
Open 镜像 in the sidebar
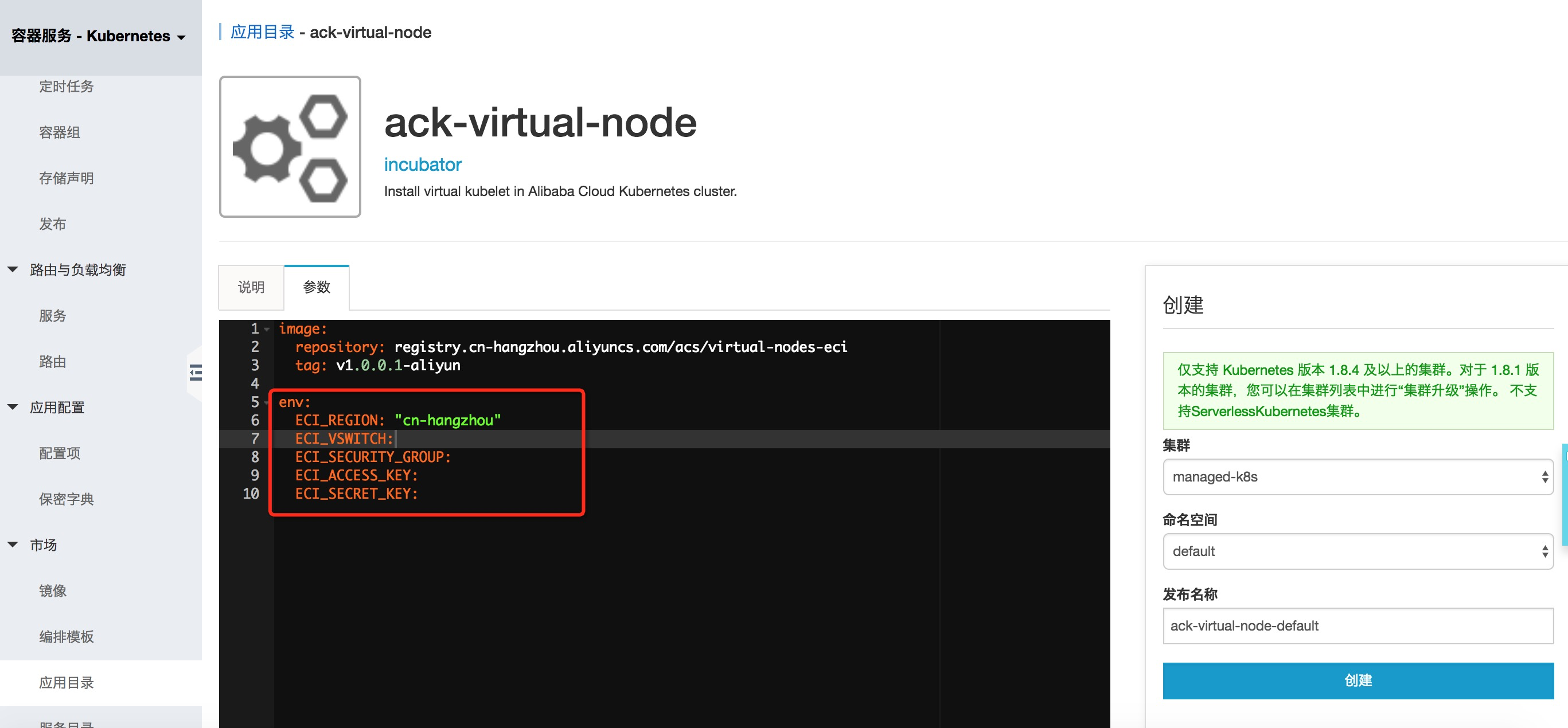coord(52,590)
